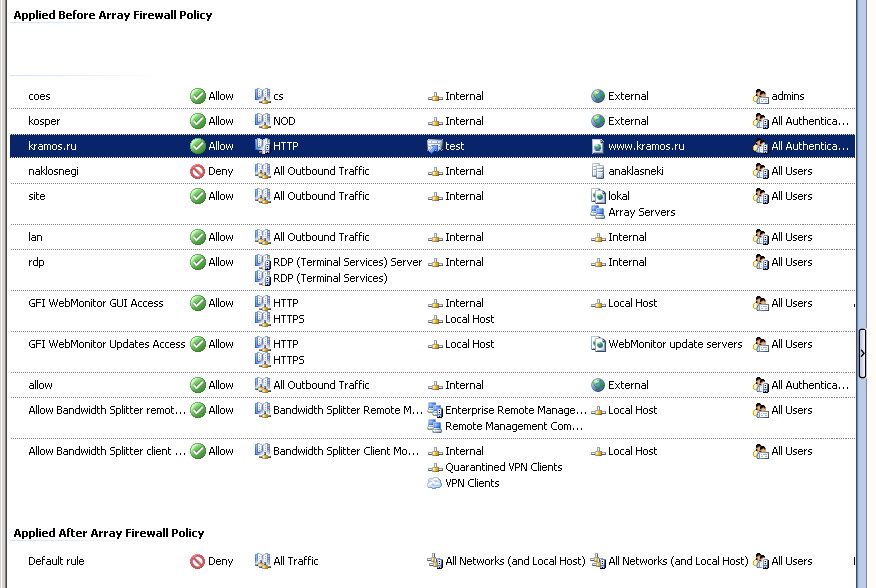The image size is (876, 588).
Task: Click the External globe icon in allow row
Action: 598,385
